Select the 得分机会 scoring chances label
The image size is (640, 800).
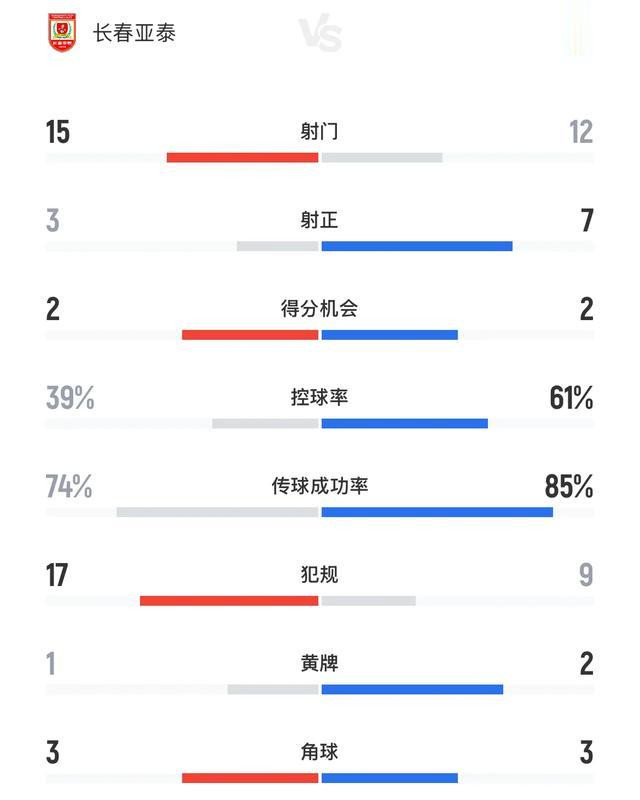tap(319, 309)
